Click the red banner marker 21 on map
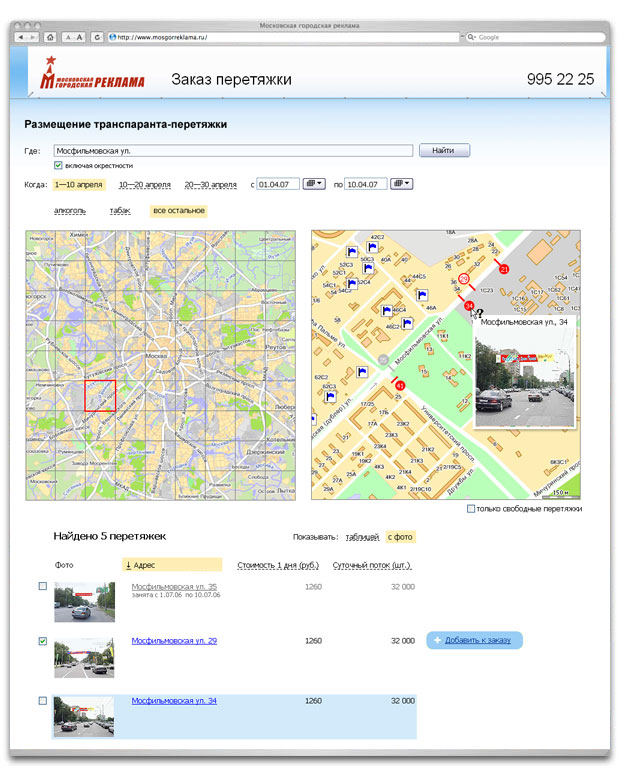Screen dimensions: 620x770 [504, 270]
